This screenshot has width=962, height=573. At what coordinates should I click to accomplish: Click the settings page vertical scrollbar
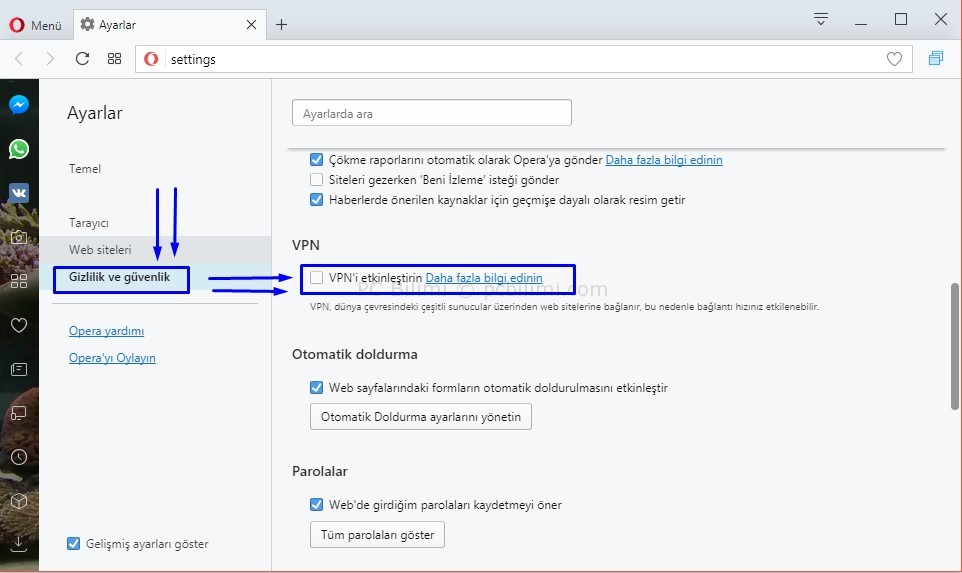coord(955,346)
